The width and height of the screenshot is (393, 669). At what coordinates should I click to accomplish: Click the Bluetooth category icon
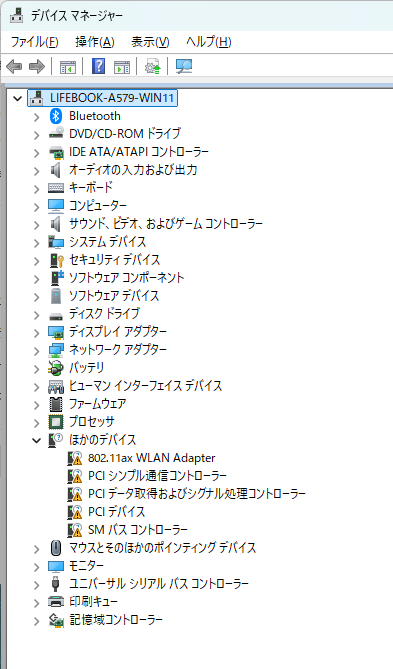[x=55, y=116]
